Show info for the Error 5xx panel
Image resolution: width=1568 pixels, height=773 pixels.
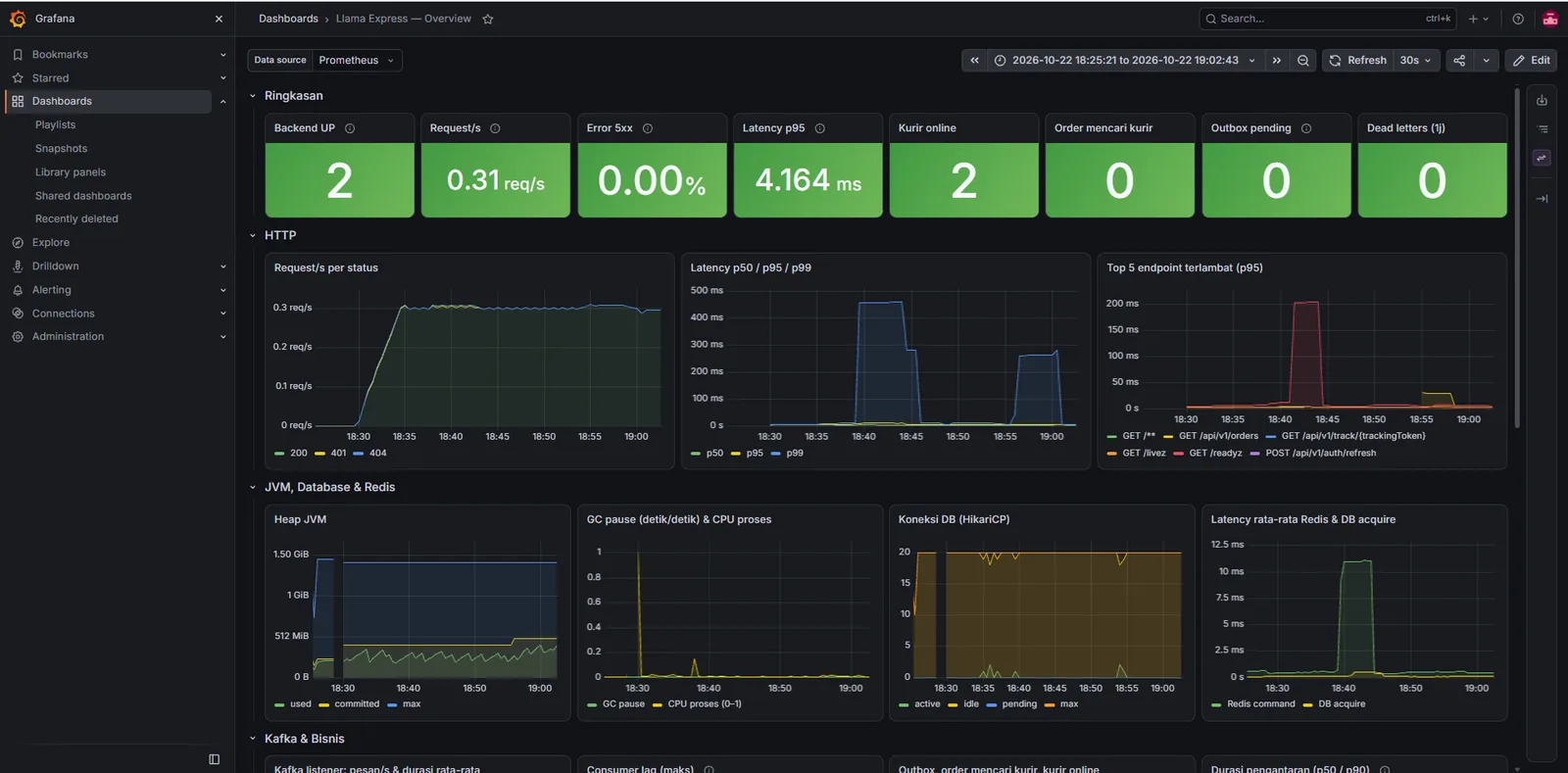pos(648,128)
